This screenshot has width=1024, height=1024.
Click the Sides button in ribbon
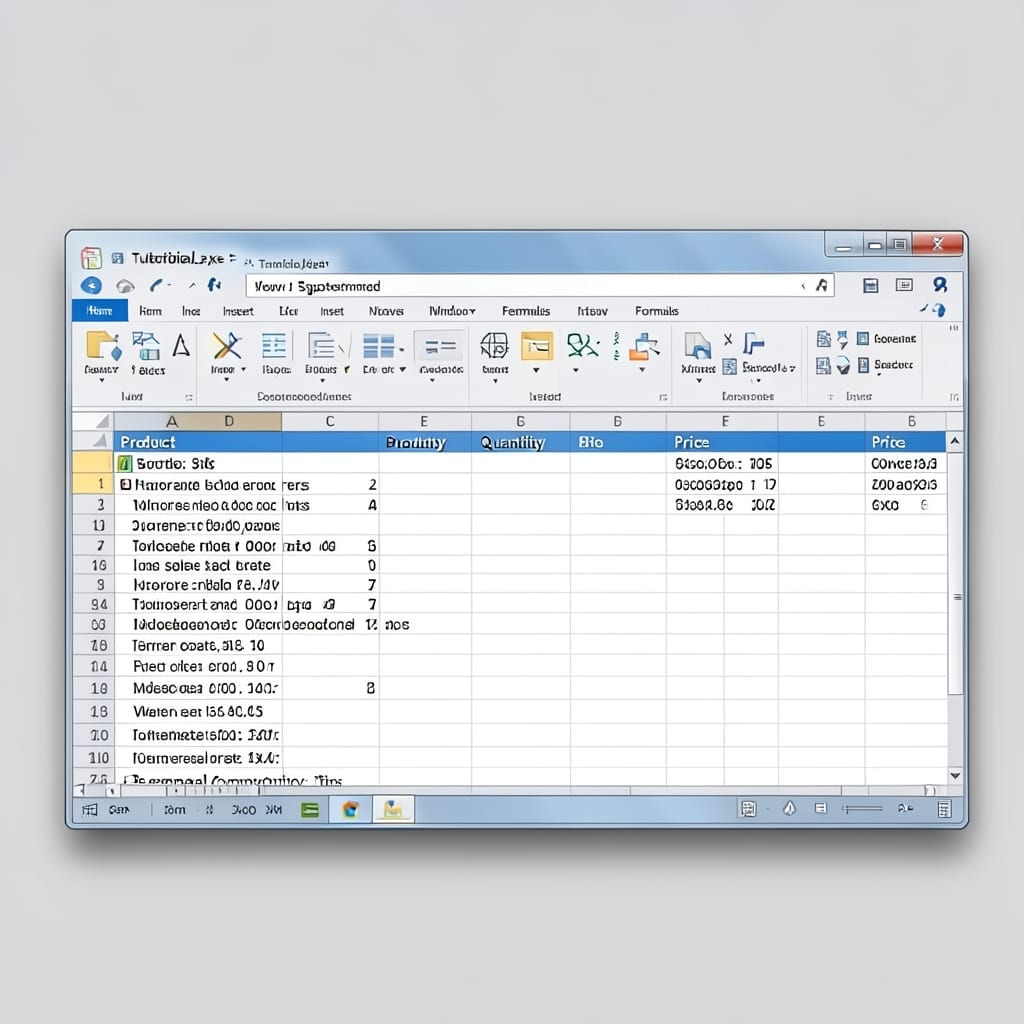tap(148, 370)
